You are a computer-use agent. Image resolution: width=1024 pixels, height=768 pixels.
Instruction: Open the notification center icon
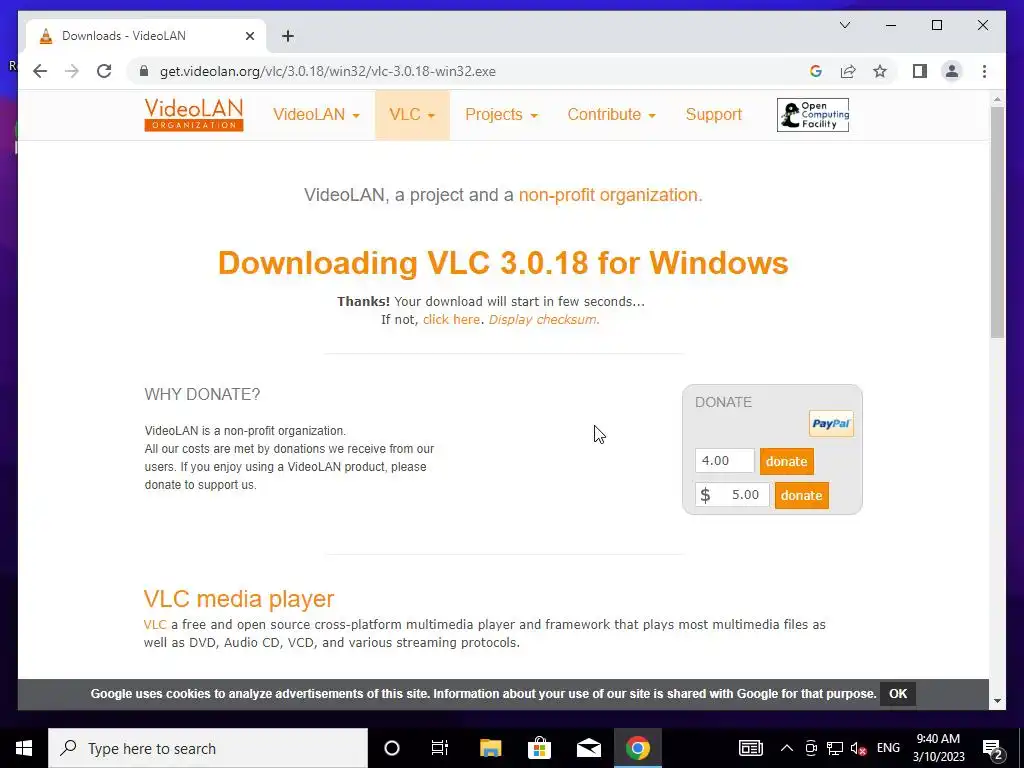993,748
